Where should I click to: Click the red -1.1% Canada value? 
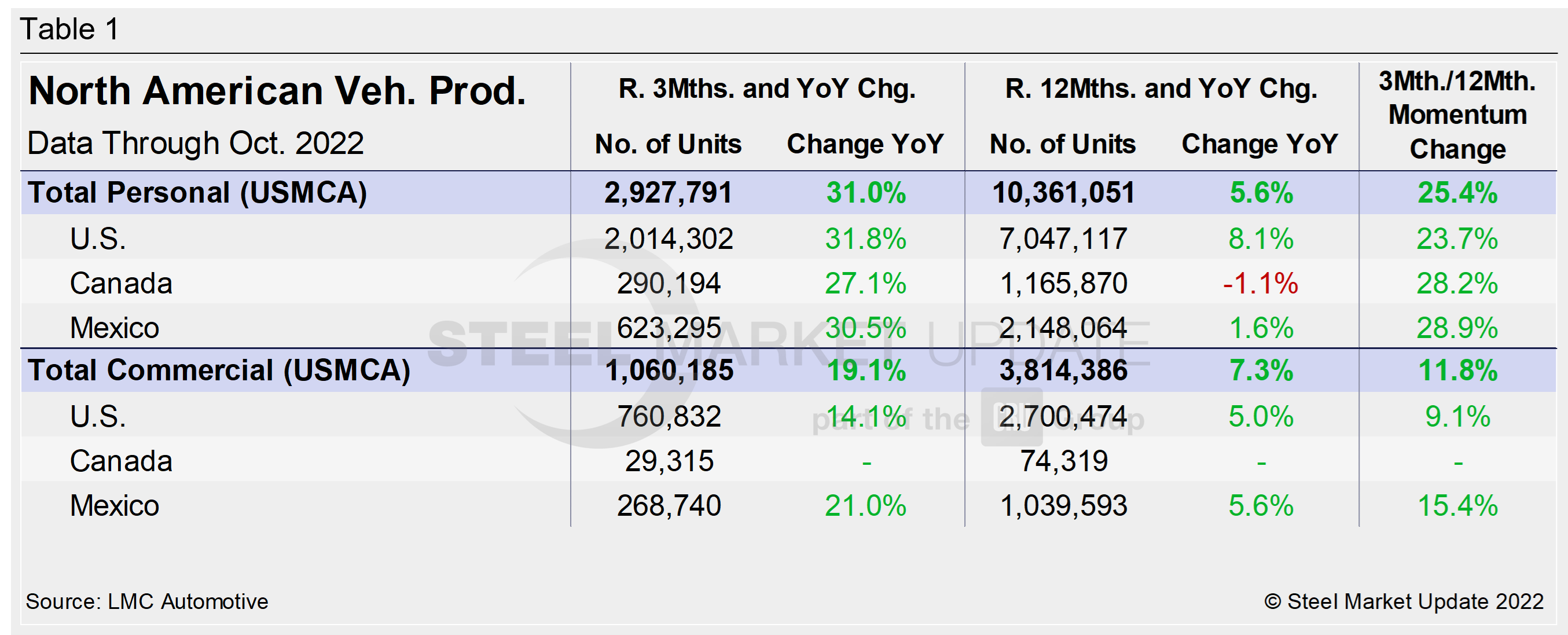pyautogui.click(x=1260, y=284)
